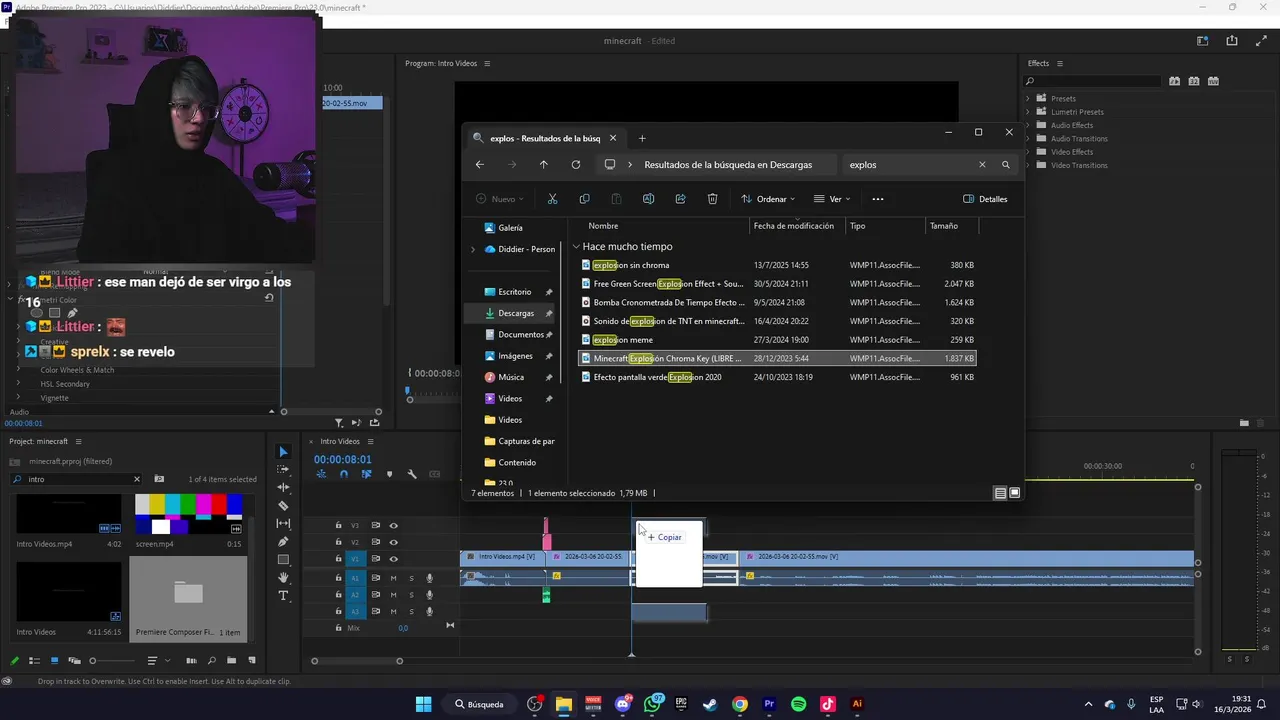Open the Nuevo dropdown in Explorer
This screenshot has width=1280, height=720.
tap(499, 199)
